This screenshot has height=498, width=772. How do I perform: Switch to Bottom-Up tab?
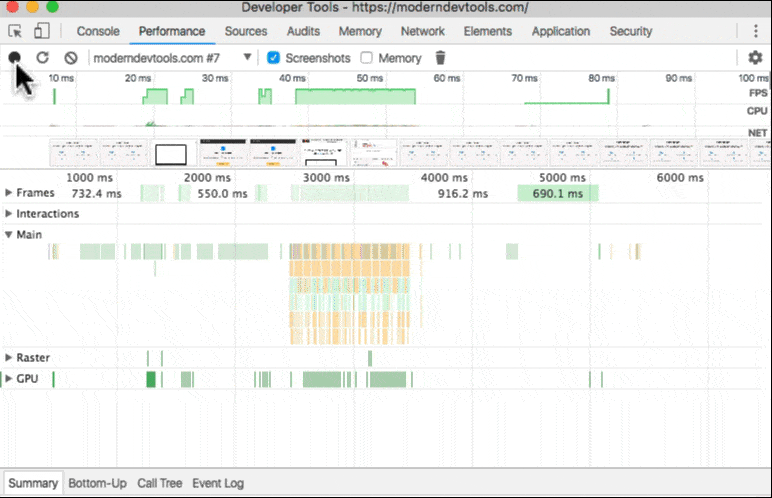(97, 483)
